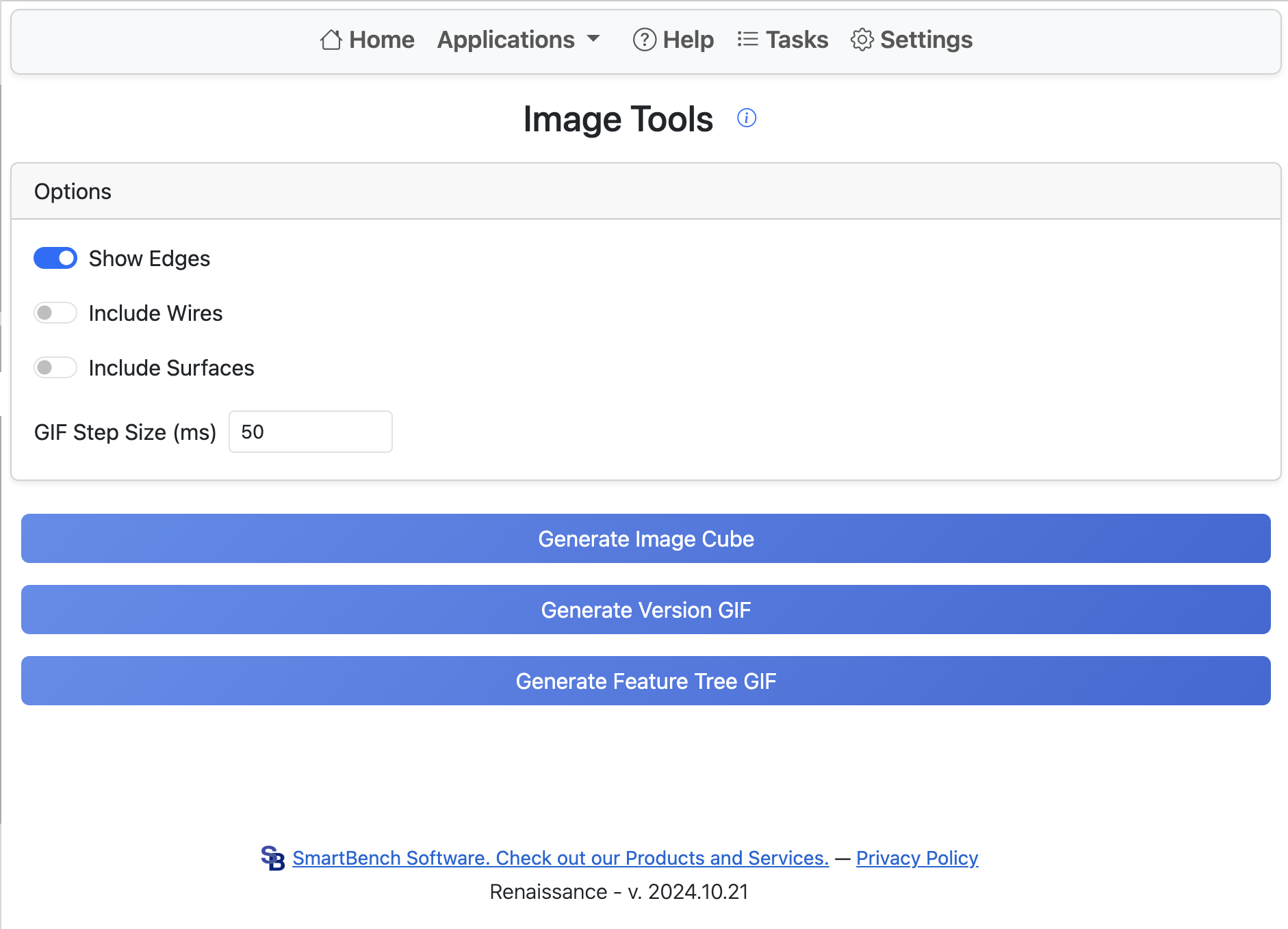
Task: Click the Help question mark icon
Action: click(x=644, y=40)
